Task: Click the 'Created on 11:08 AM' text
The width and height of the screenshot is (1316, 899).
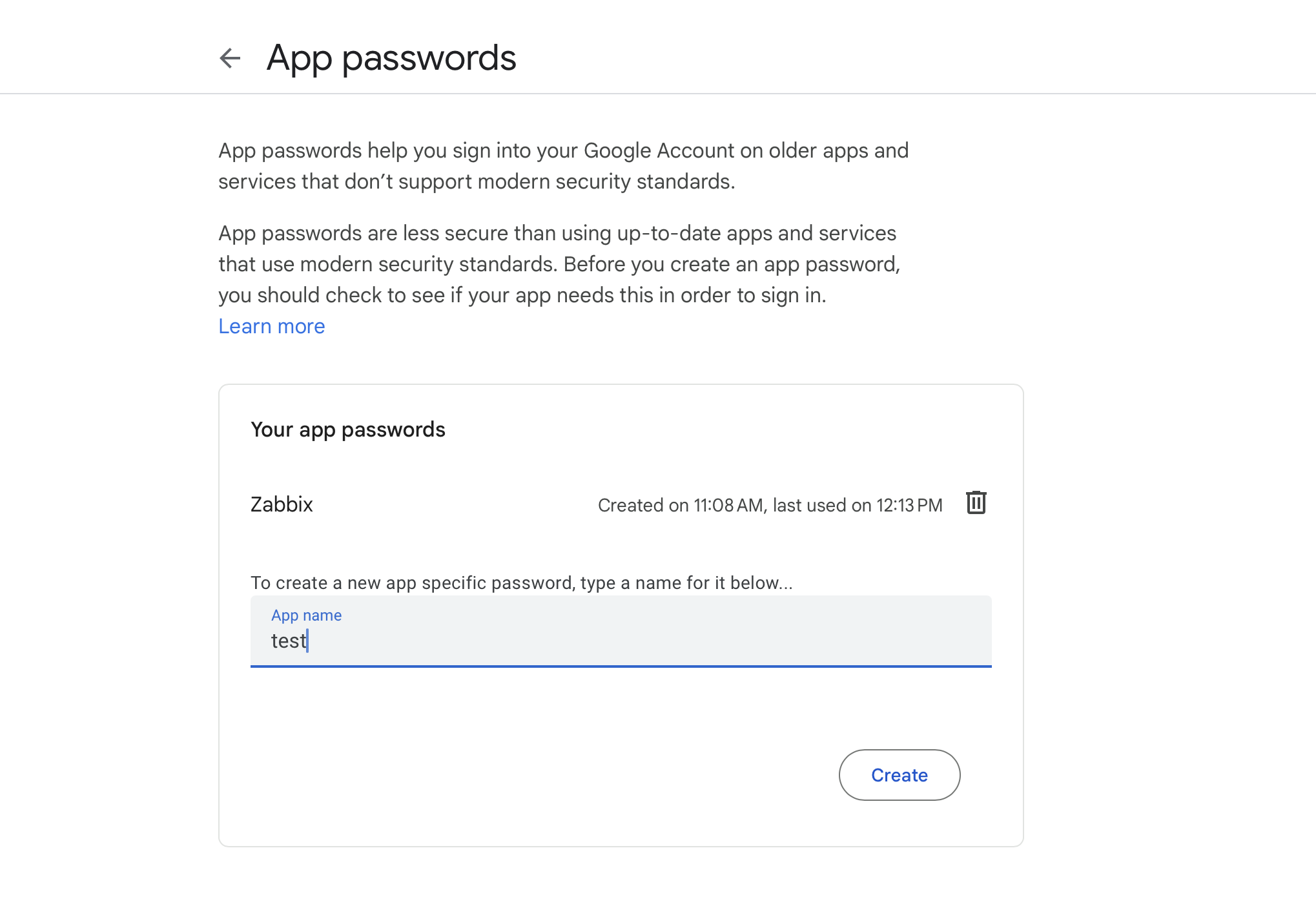Action: coord(681,505)
